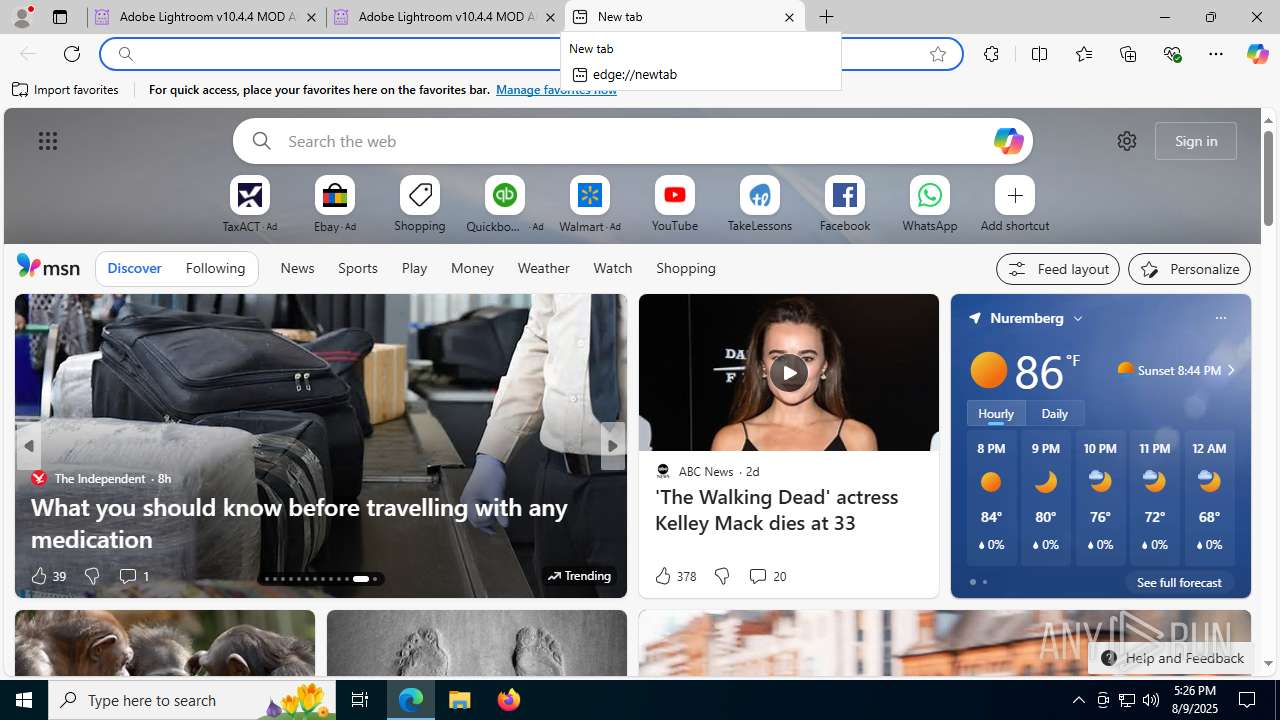Refresh the current page
This screenshot has width=1280, height=720.
(x=72, y=54)
